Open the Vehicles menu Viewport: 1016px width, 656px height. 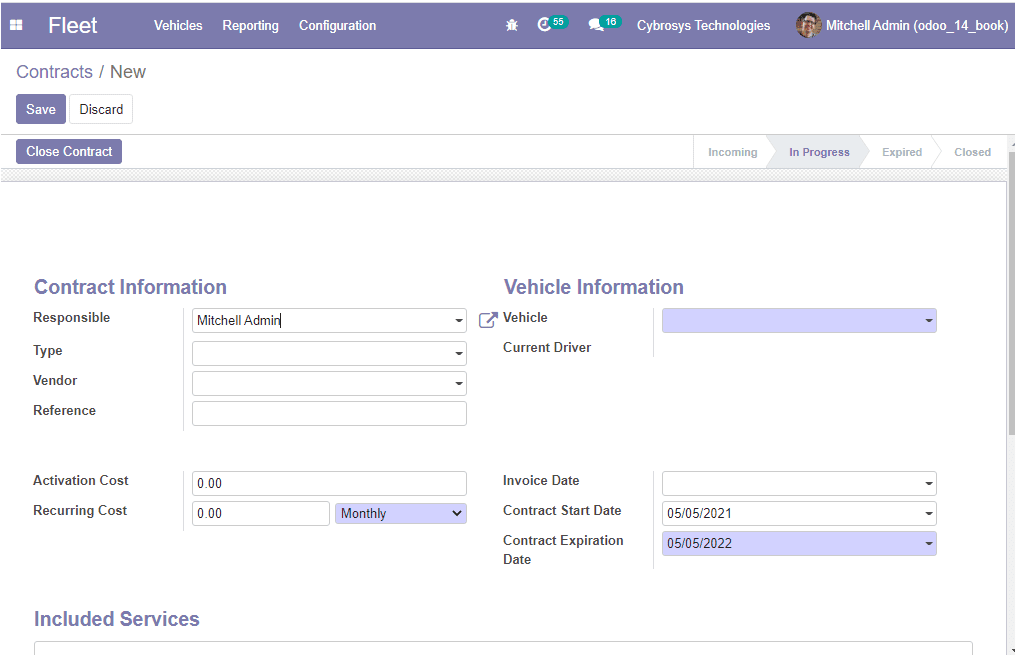pyautogui.click(x=178, y=25)
